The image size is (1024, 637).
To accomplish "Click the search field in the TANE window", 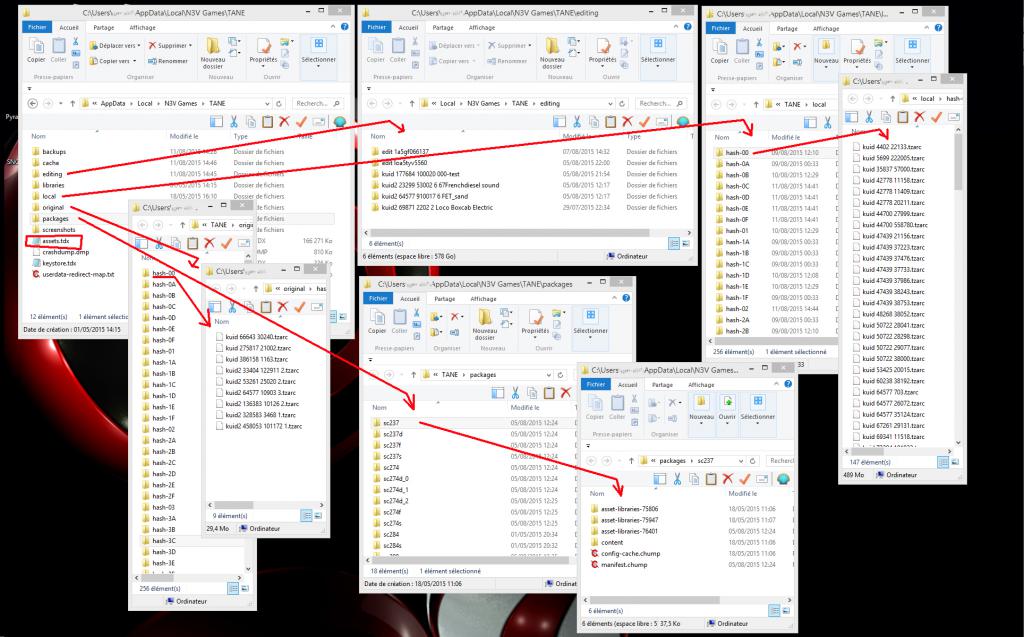I will point(317,103).
